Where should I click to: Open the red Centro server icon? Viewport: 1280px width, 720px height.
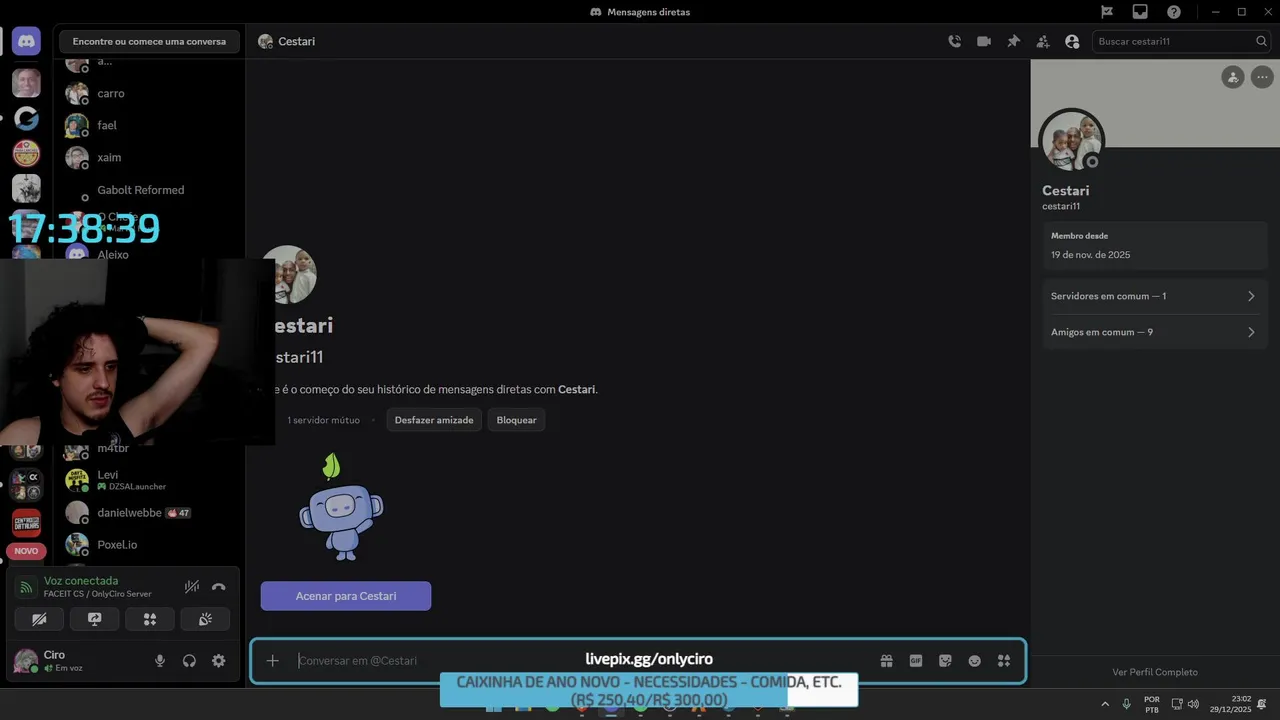pos(26,521)
